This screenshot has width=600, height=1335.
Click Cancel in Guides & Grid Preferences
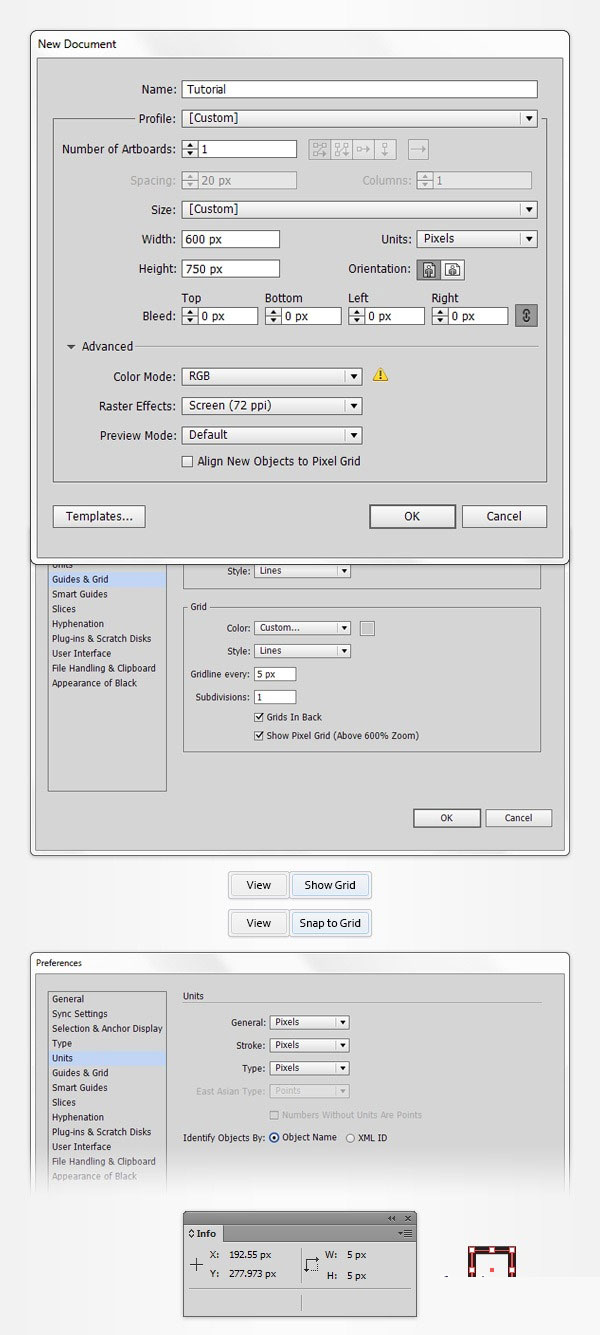pyautogui.click(x=518, y=818)
